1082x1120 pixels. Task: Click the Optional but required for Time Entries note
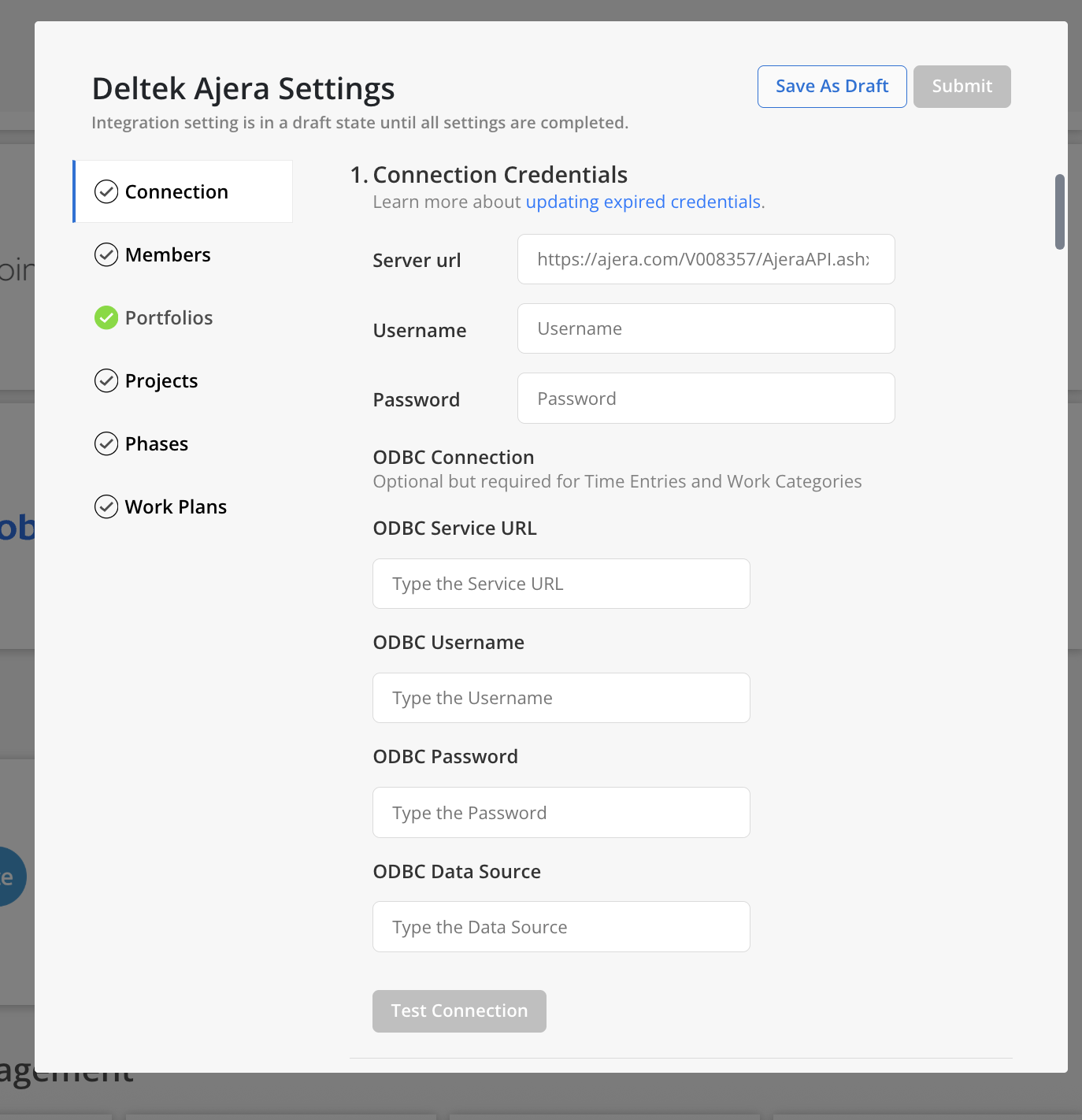(617, 481)
